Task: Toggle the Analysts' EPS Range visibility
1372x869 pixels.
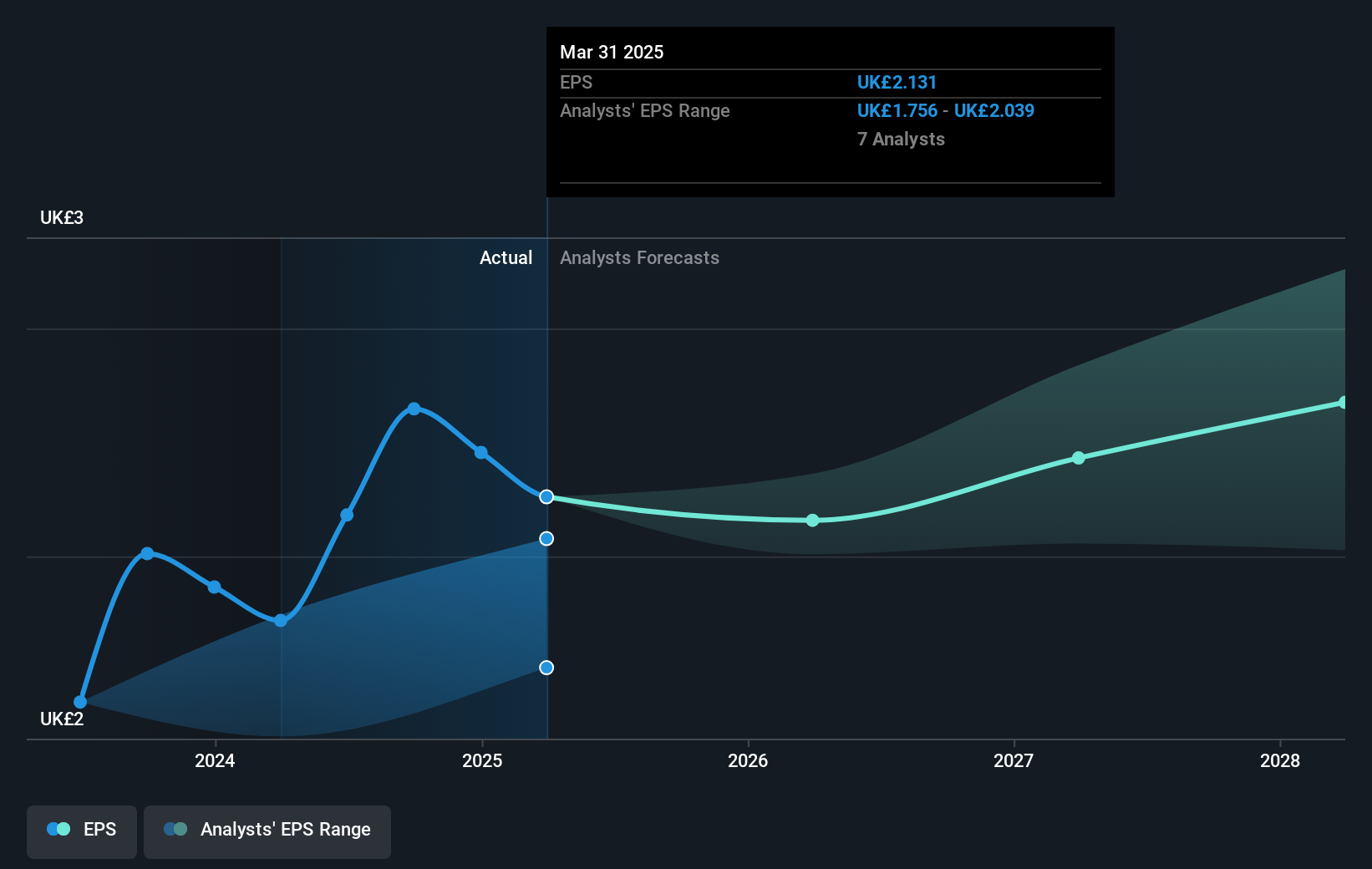Action: pos(267,831)
